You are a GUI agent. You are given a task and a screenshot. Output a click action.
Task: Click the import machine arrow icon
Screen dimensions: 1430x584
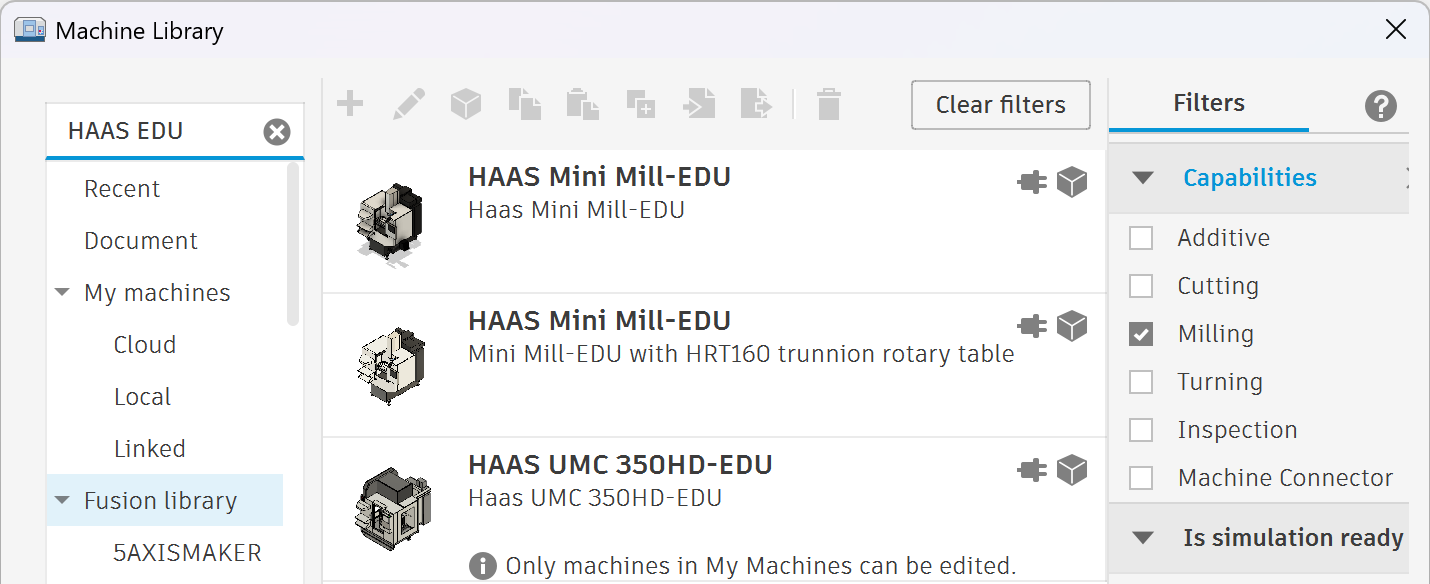click(699, 103)
